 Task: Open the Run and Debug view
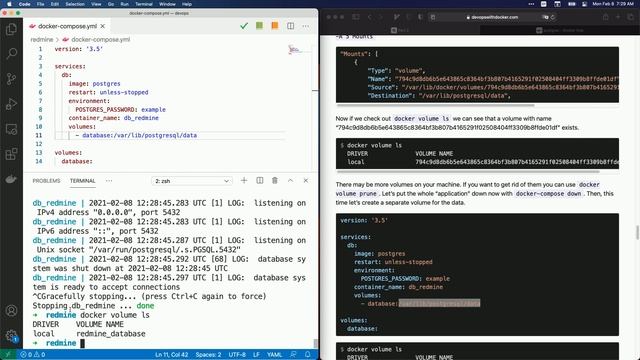click(11, 104)
